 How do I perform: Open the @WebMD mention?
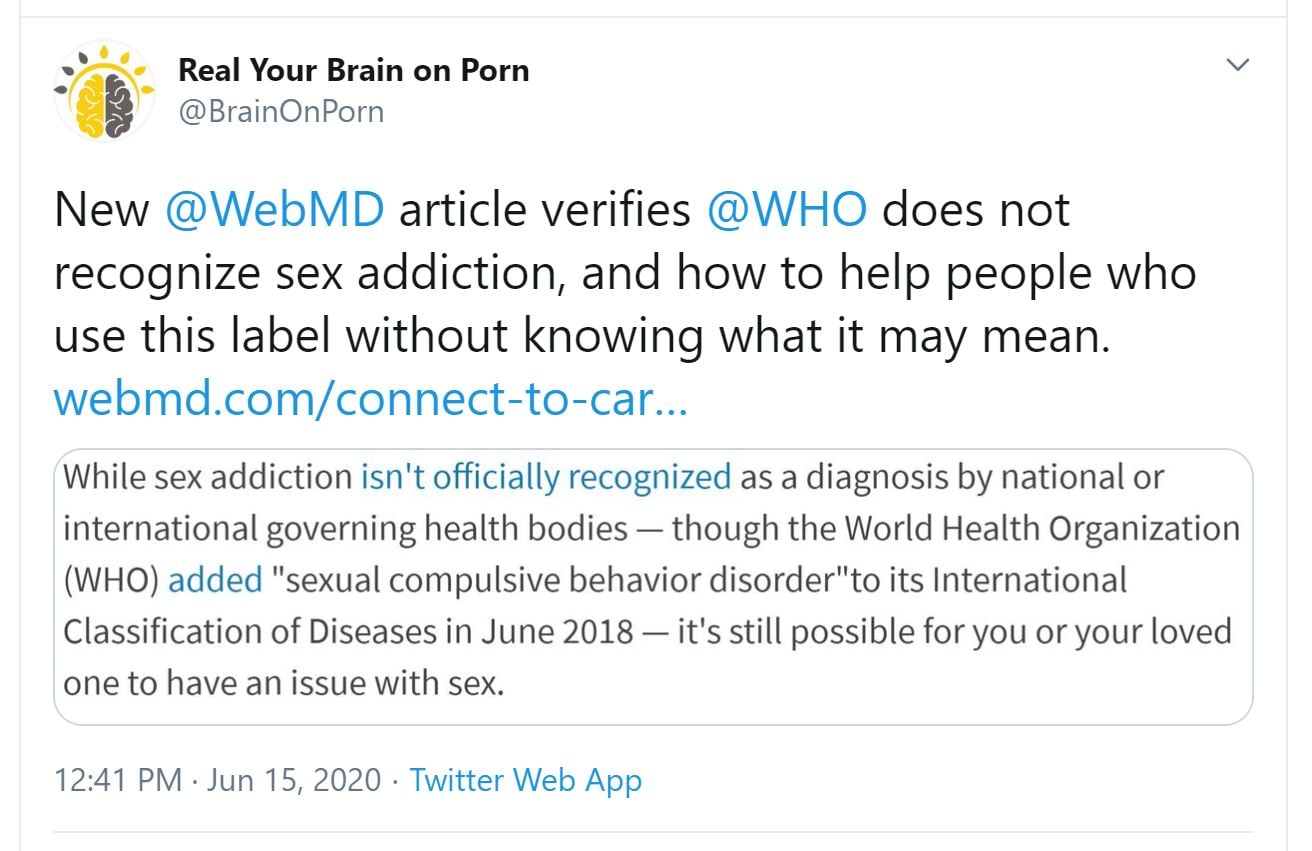tap(273, 210)
